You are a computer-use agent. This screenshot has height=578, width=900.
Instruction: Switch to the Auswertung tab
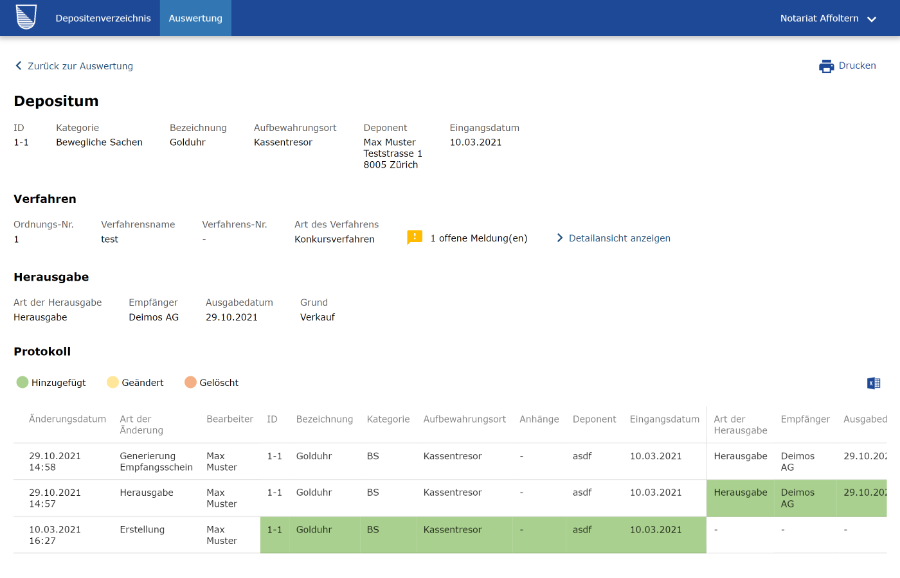[195, 18]
